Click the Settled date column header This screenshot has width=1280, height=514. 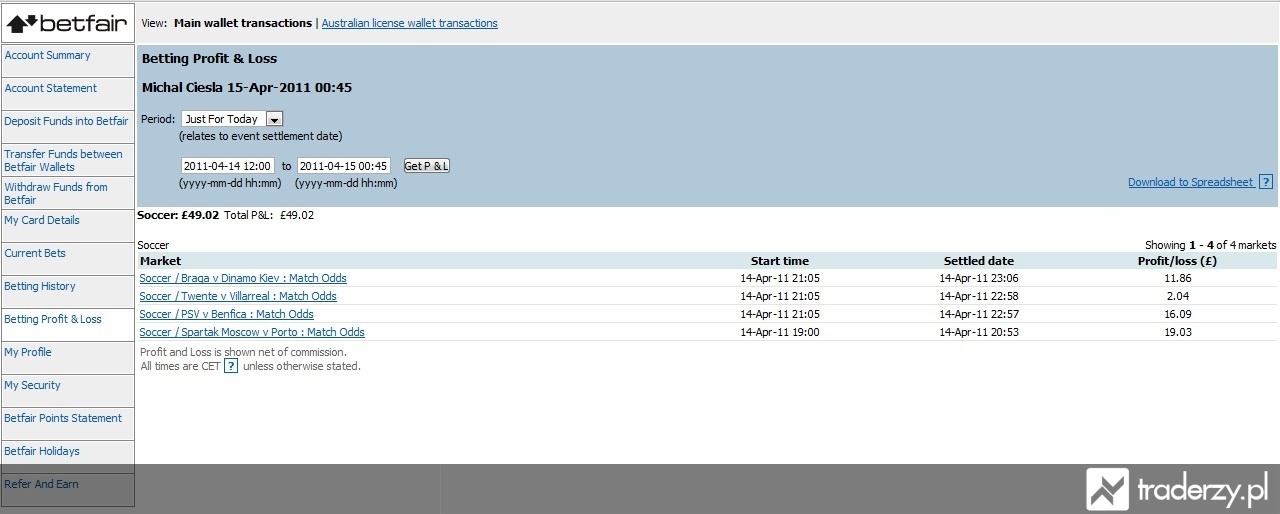(x=979, y=261)
